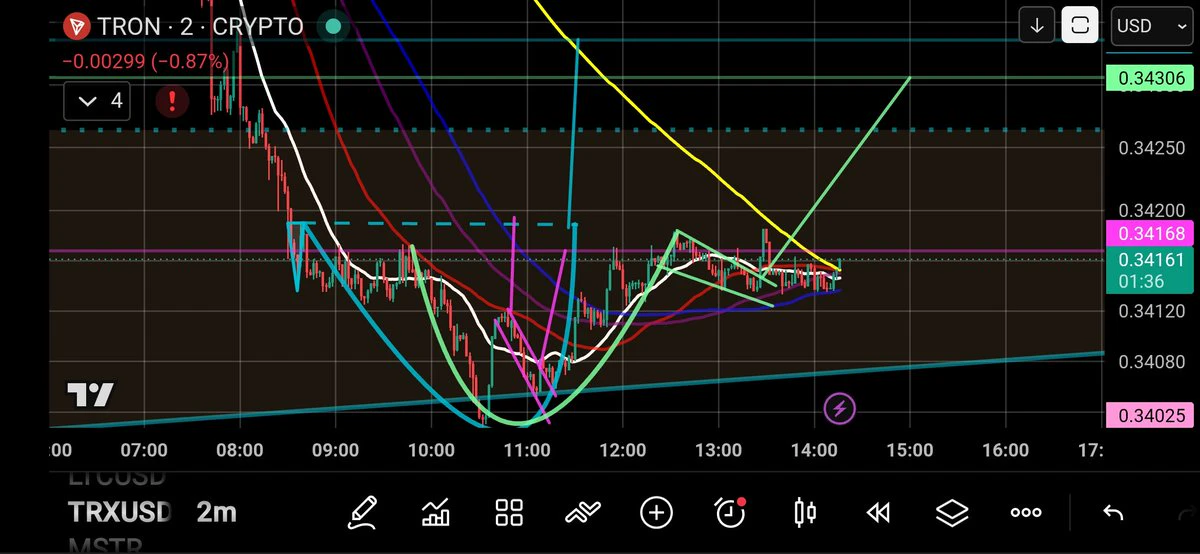Tap the 12:00 time axis label

(622, 451)
